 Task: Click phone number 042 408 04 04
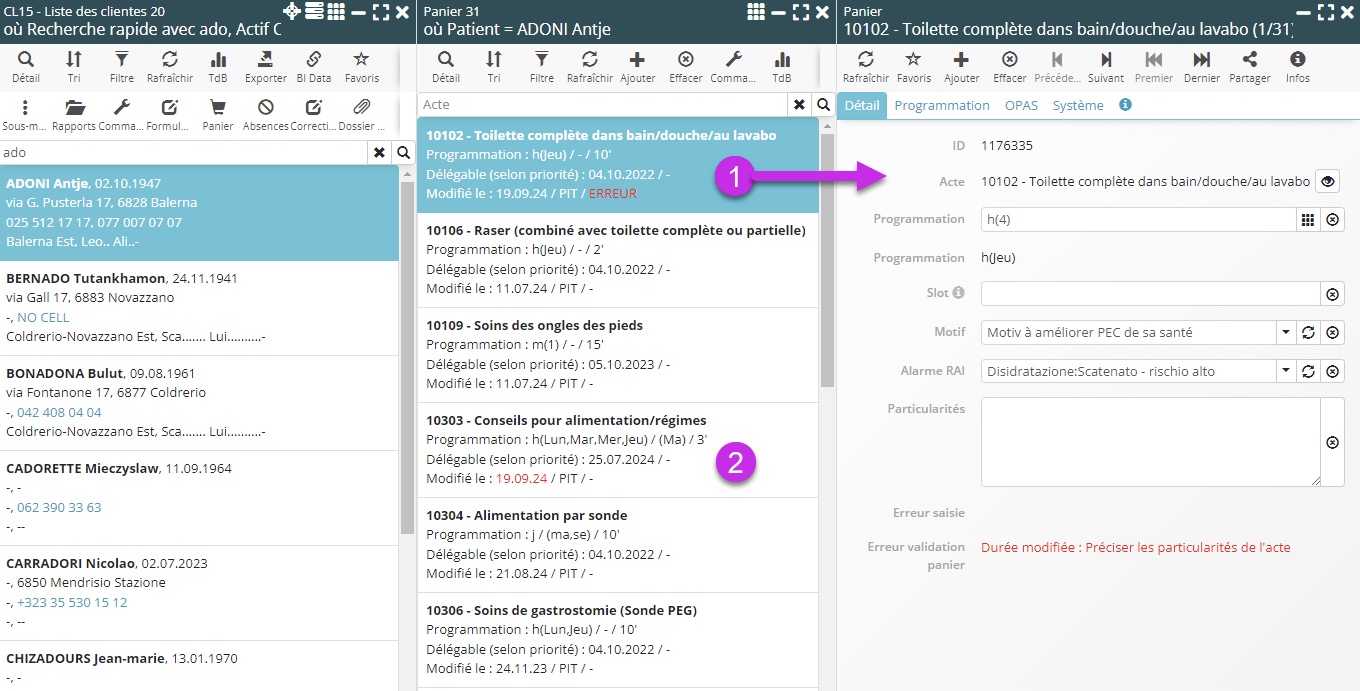point(59,412)
